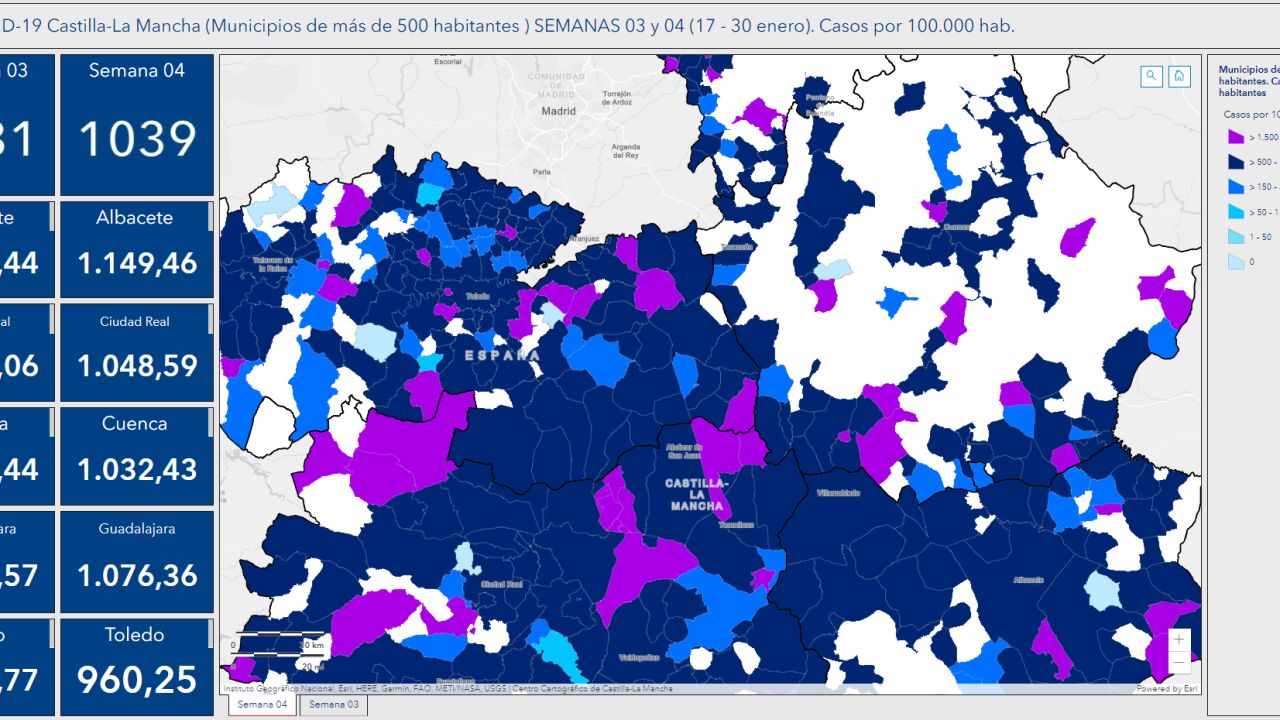1280x720 pixels.
Task: Click the Albacete indicator card
Action: 136,249
